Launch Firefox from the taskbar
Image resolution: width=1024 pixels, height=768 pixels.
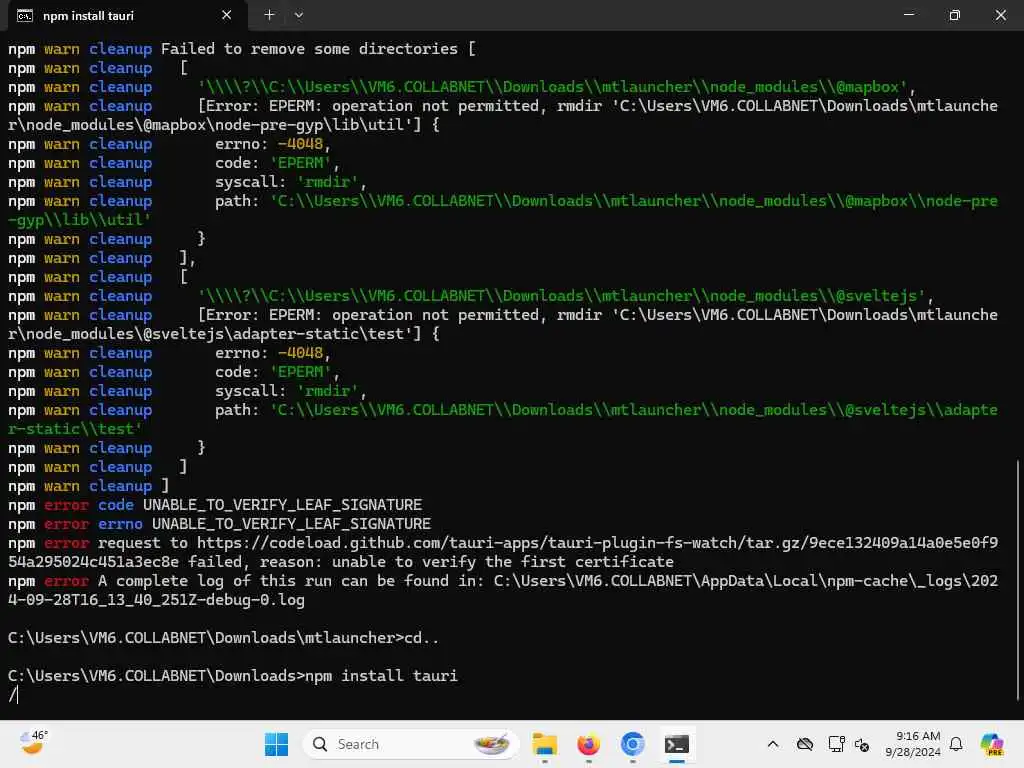pyautogui.click(x=588, y=744)
